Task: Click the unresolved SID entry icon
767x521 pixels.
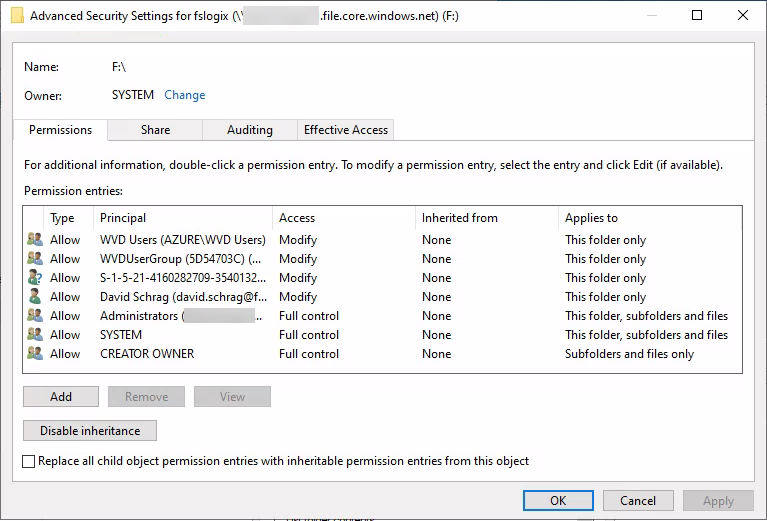Action: [35, 278]
